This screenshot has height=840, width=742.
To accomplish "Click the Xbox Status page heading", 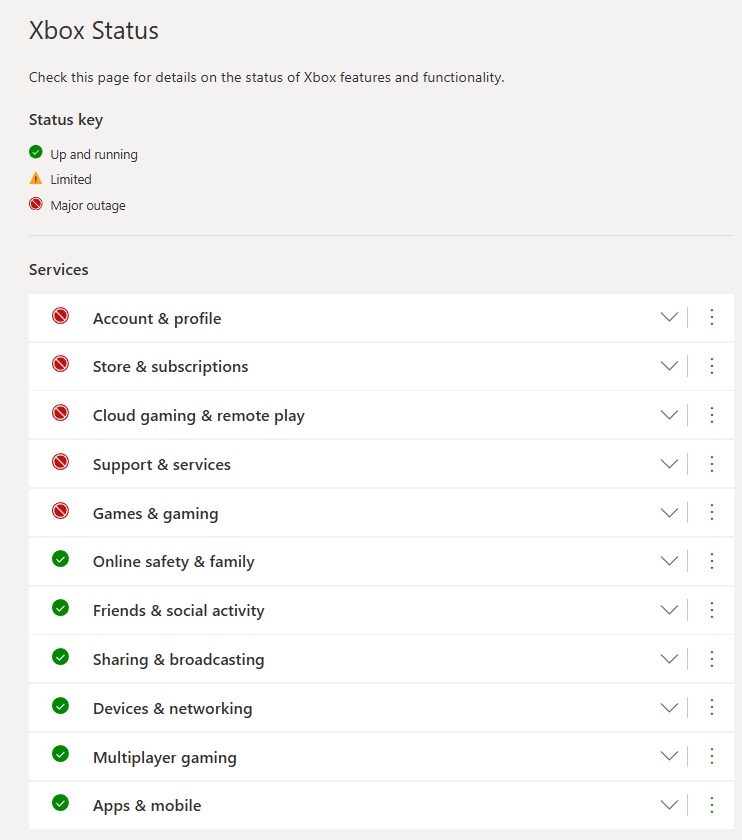I will pyautogui.click(x=93, y=31).
